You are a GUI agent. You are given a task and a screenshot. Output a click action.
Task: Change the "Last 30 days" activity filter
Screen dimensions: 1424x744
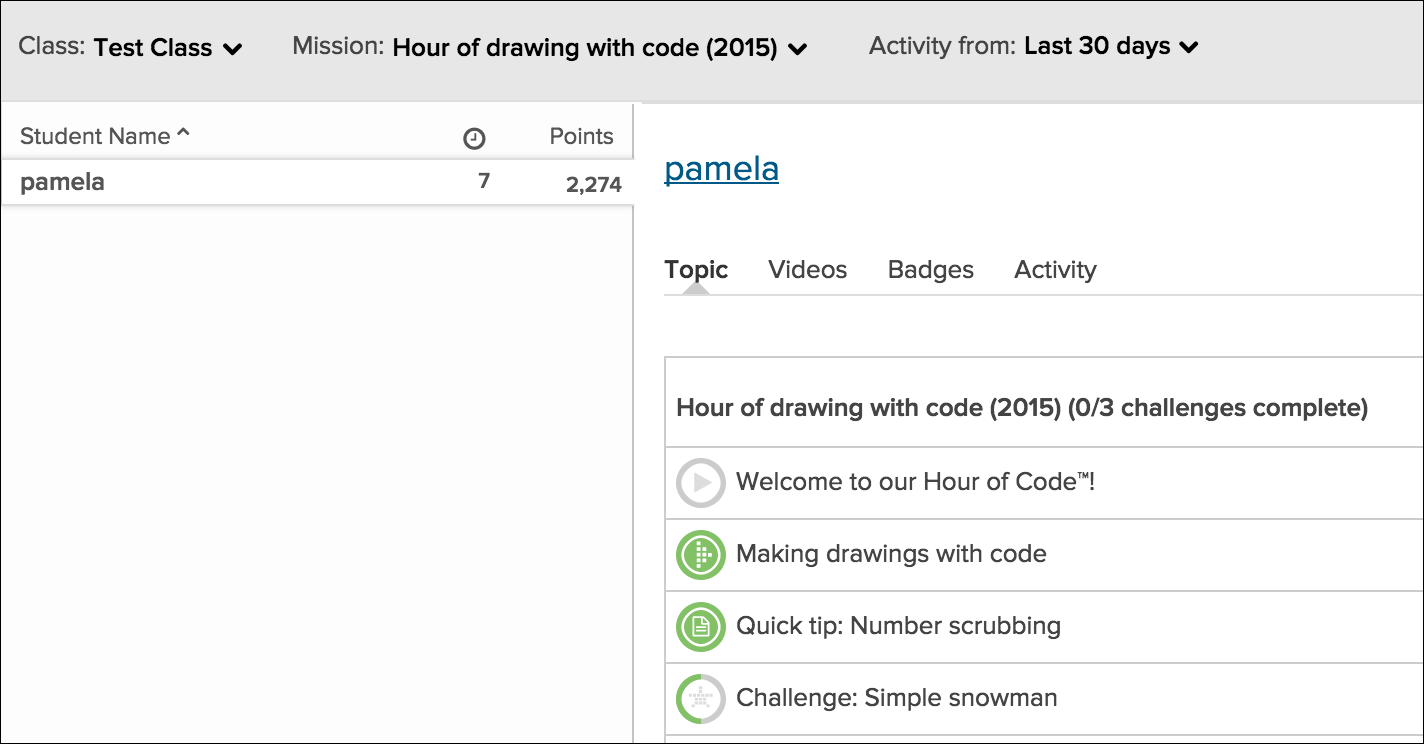pyautogui.click(x=1106, y=45)
